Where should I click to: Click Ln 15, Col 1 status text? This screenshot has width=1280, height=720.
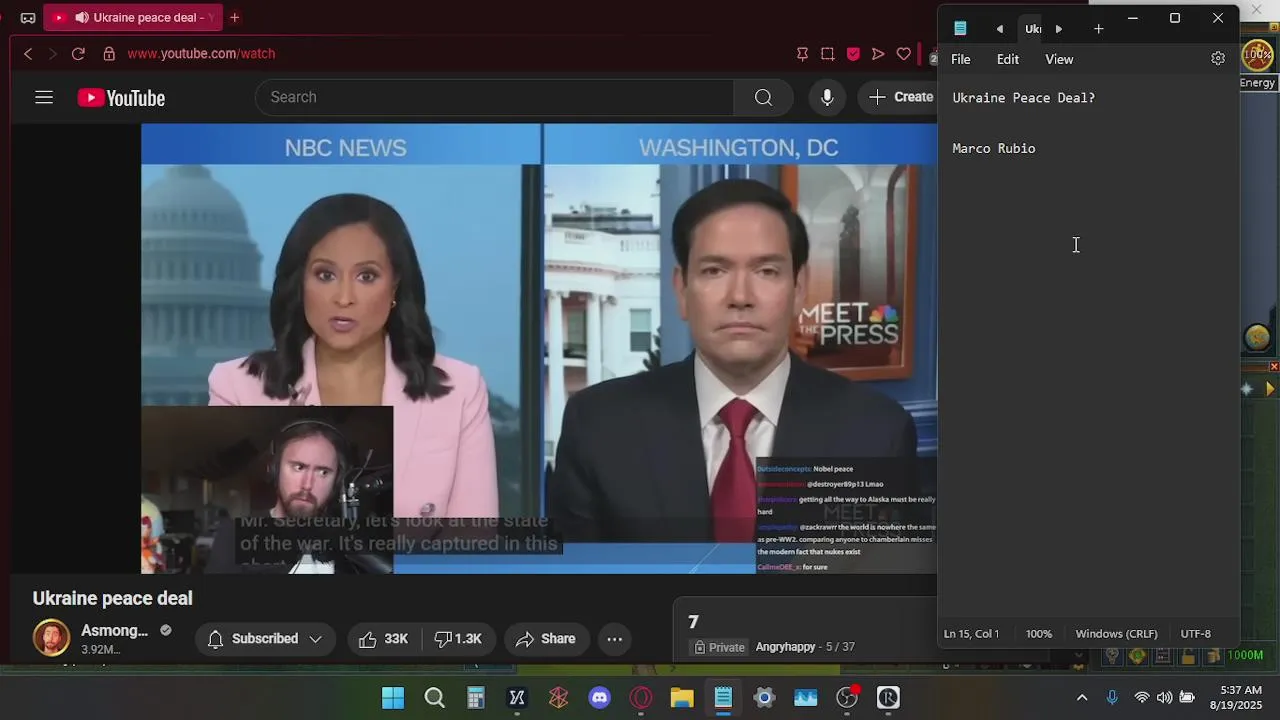click(971, 634)
